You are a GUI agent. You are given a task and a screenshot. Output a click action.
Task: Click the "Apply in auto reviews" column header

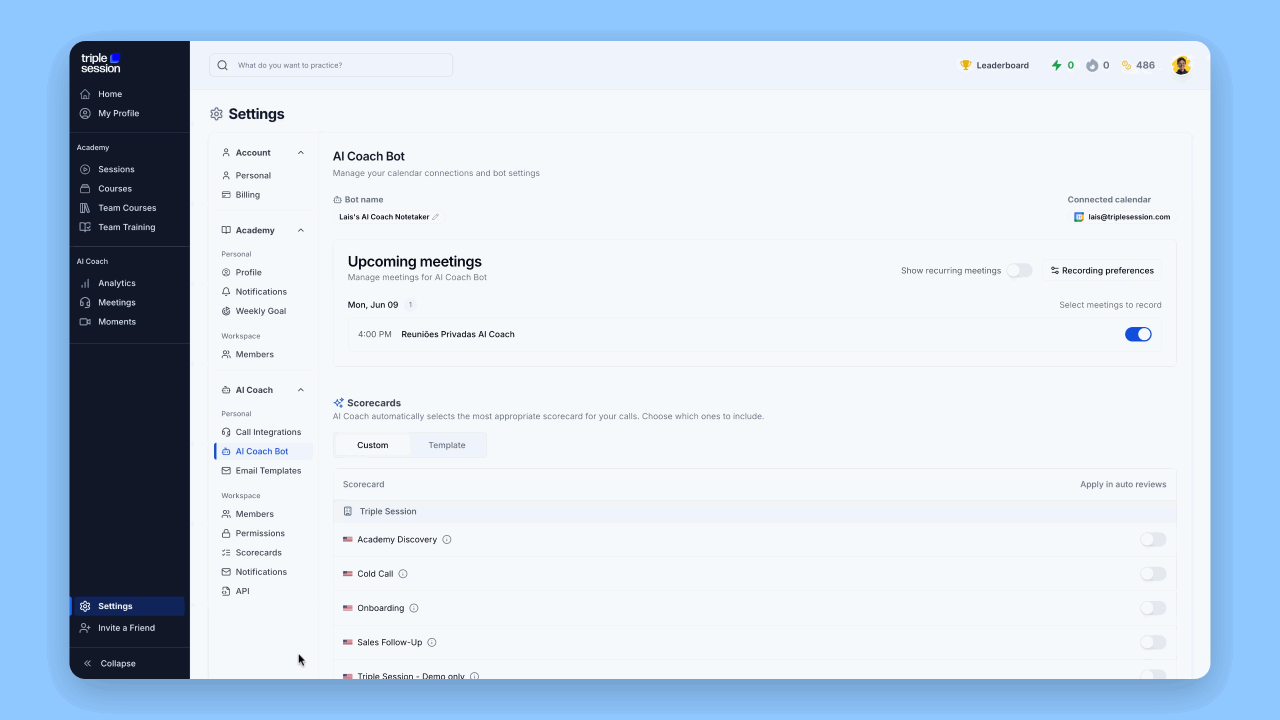coord(1123,484)
